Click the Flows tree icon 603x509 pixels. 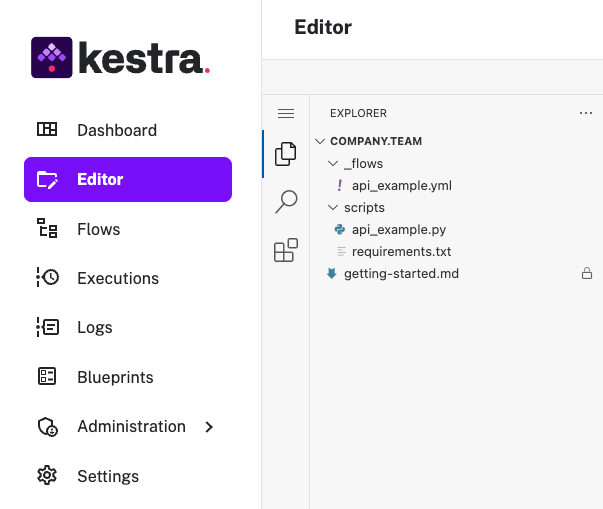pyautogui.click(x=47, y=228)
